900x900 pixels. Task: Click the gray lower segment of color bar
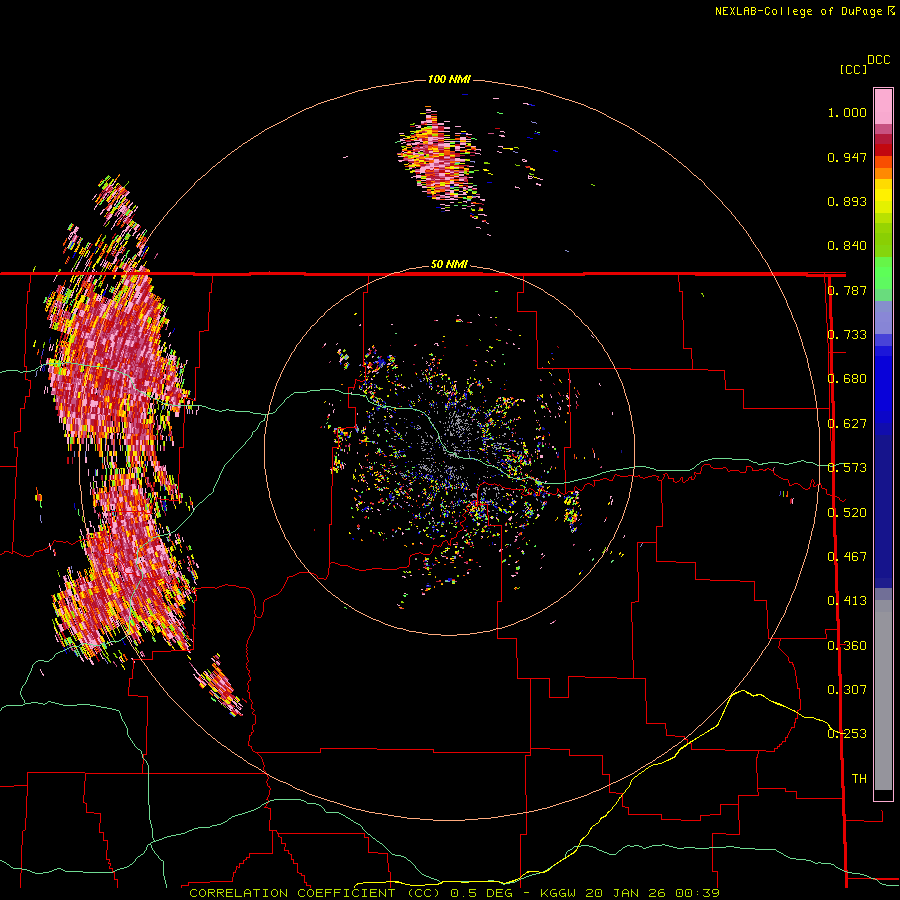[x=883, y=695]
